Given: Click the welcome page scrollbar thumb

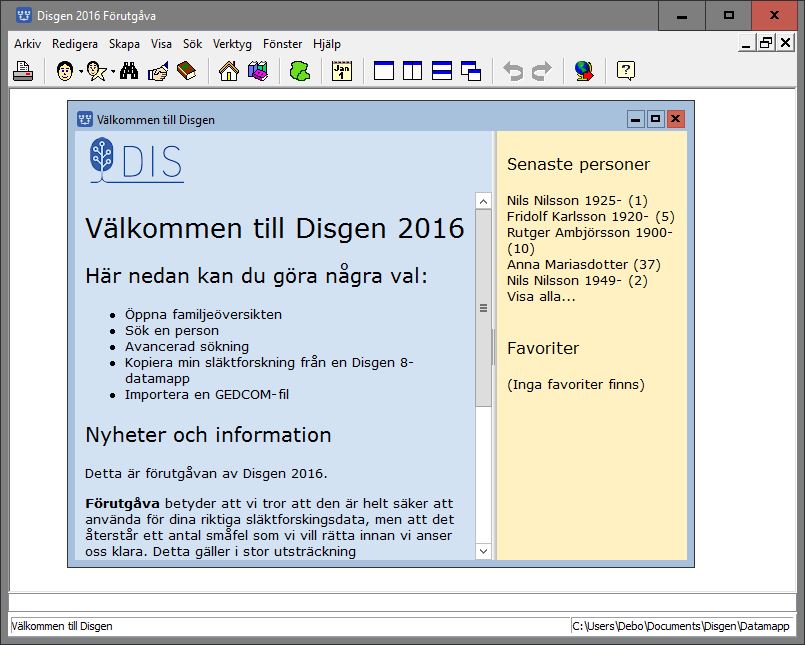Looking at the screenshot, I should 483,308.
